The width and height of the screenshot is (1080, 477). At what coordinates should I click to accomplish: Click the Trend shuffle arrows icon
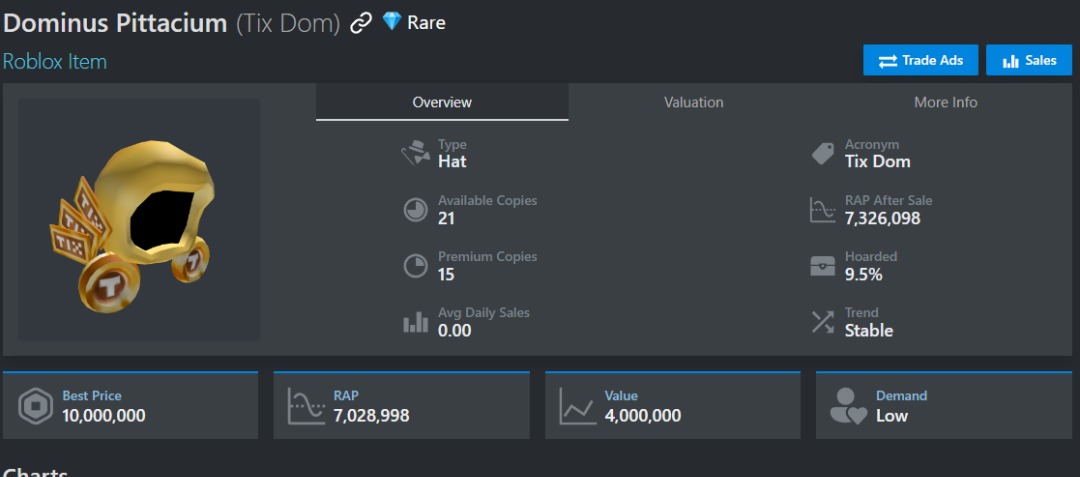pos(822,322)
